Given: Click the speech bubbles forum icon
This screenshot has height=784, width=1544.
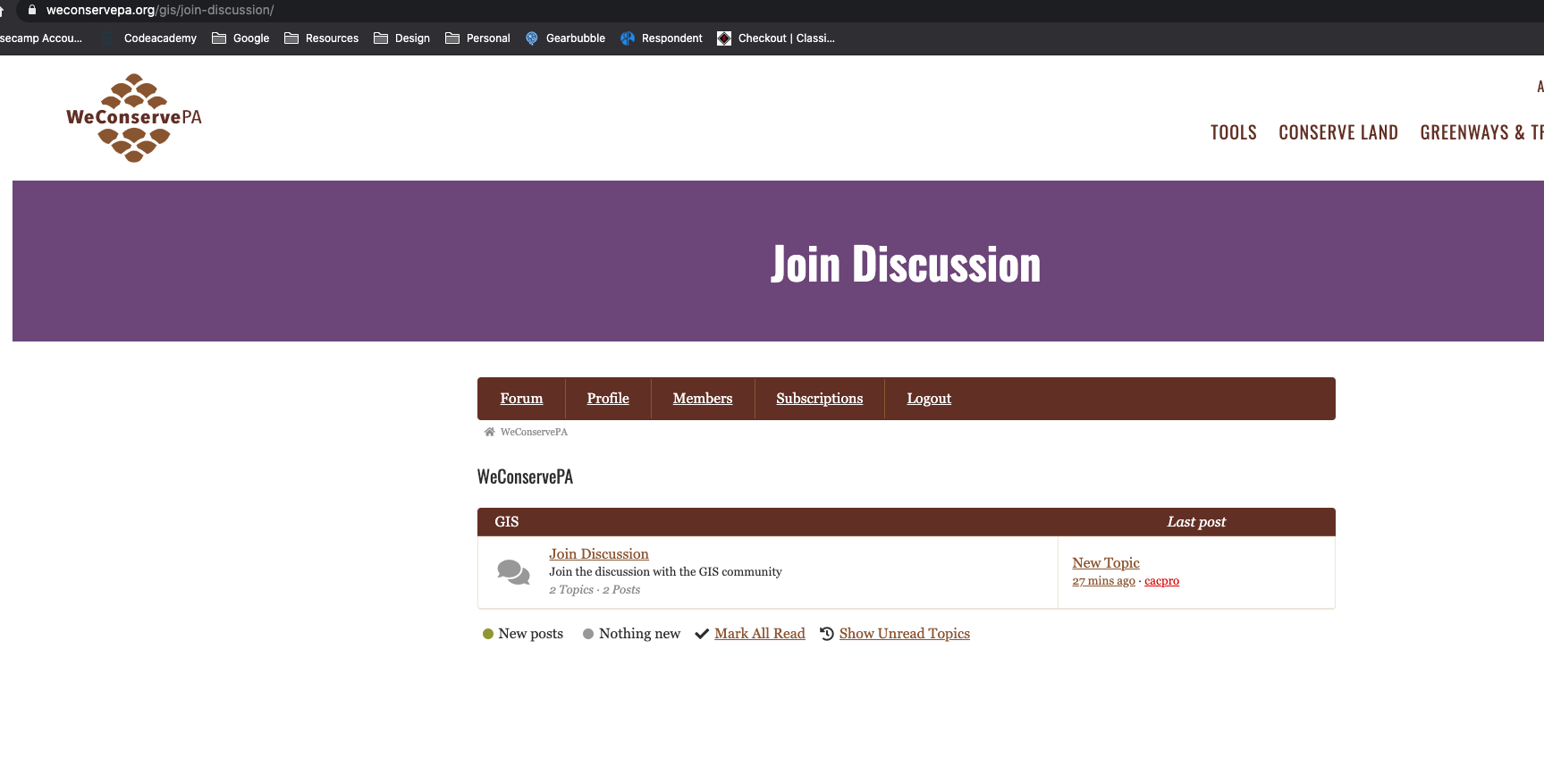Looking at the screenshot, I should click(x=513, y=572).
